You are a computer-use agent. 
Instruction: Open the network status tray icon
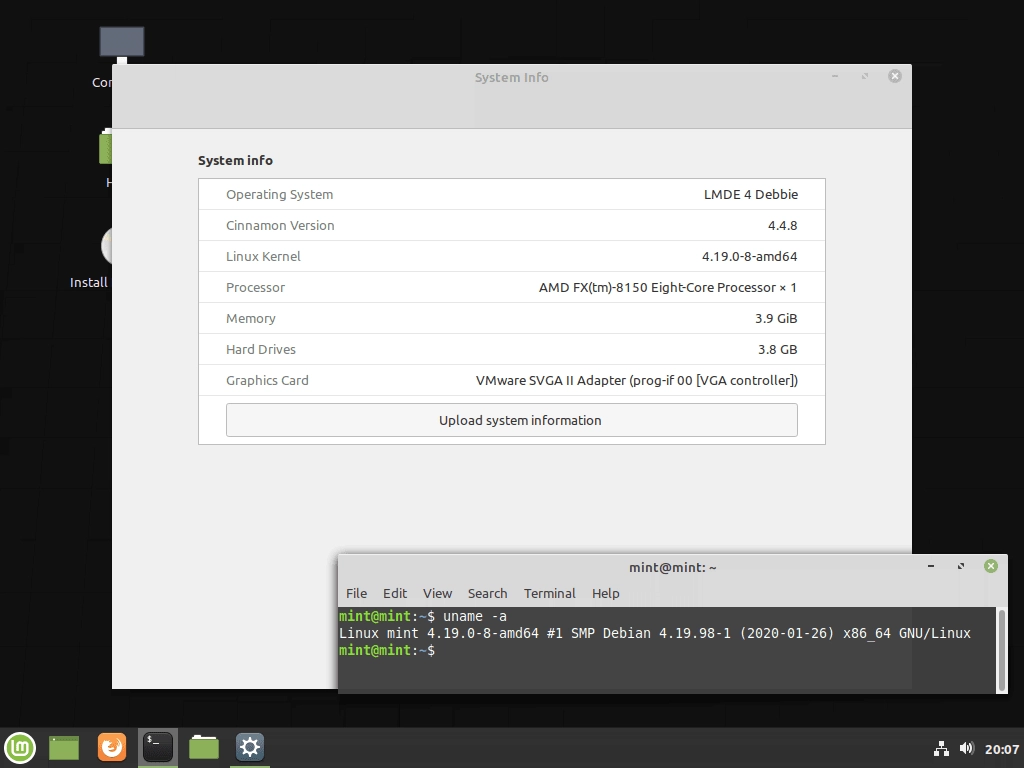point(941,747)
